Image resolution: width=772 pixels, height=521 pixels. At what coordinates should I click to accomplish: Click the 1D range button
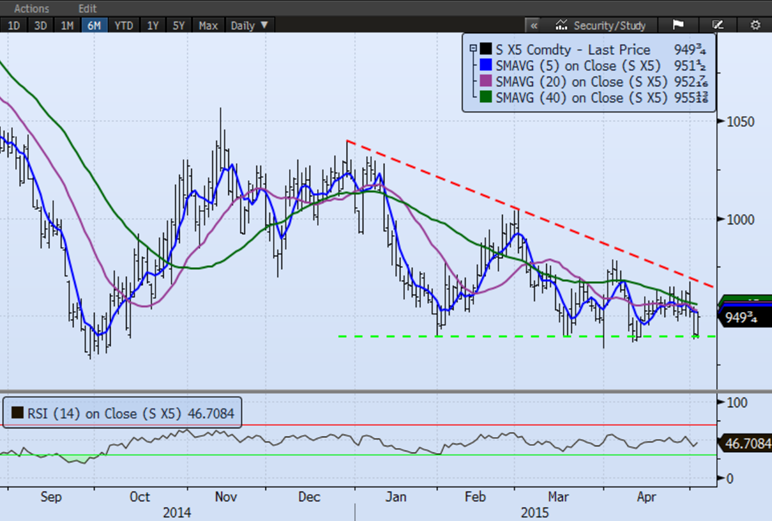click(x=14, y=24)
